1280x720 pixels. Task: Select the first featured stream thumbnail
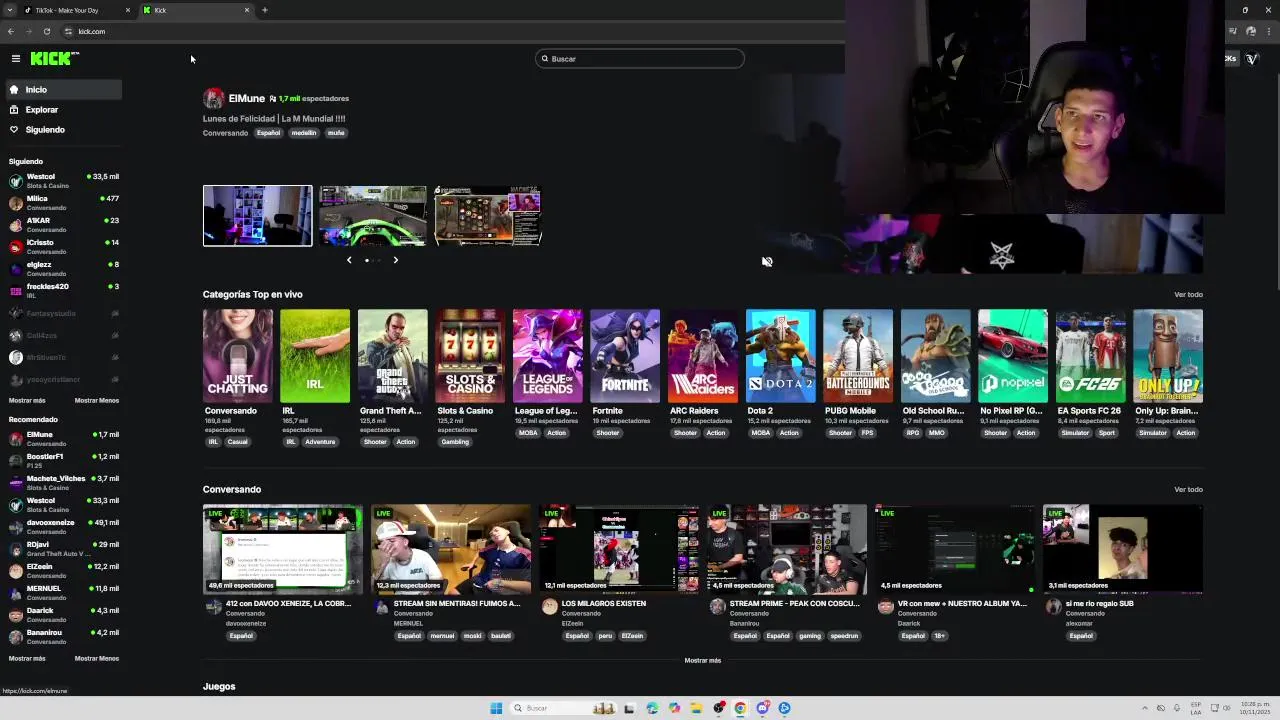[x=257, y=215]
